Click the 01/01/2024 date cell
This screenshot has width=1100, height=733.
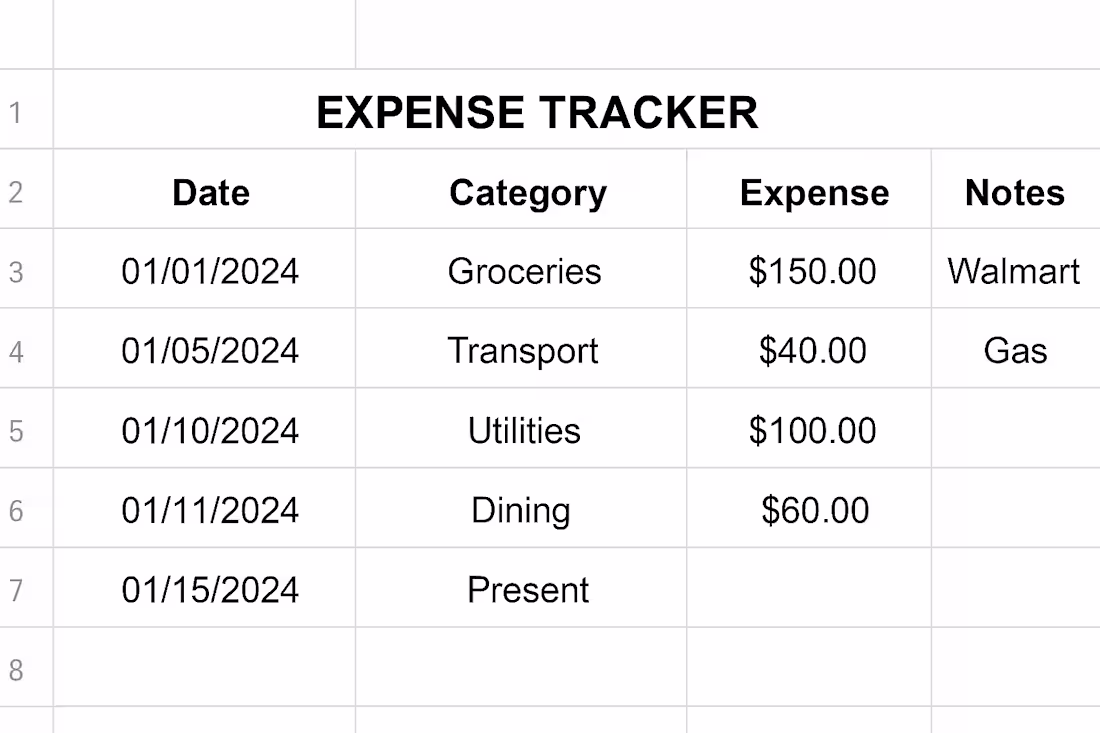tap(210, 271)
